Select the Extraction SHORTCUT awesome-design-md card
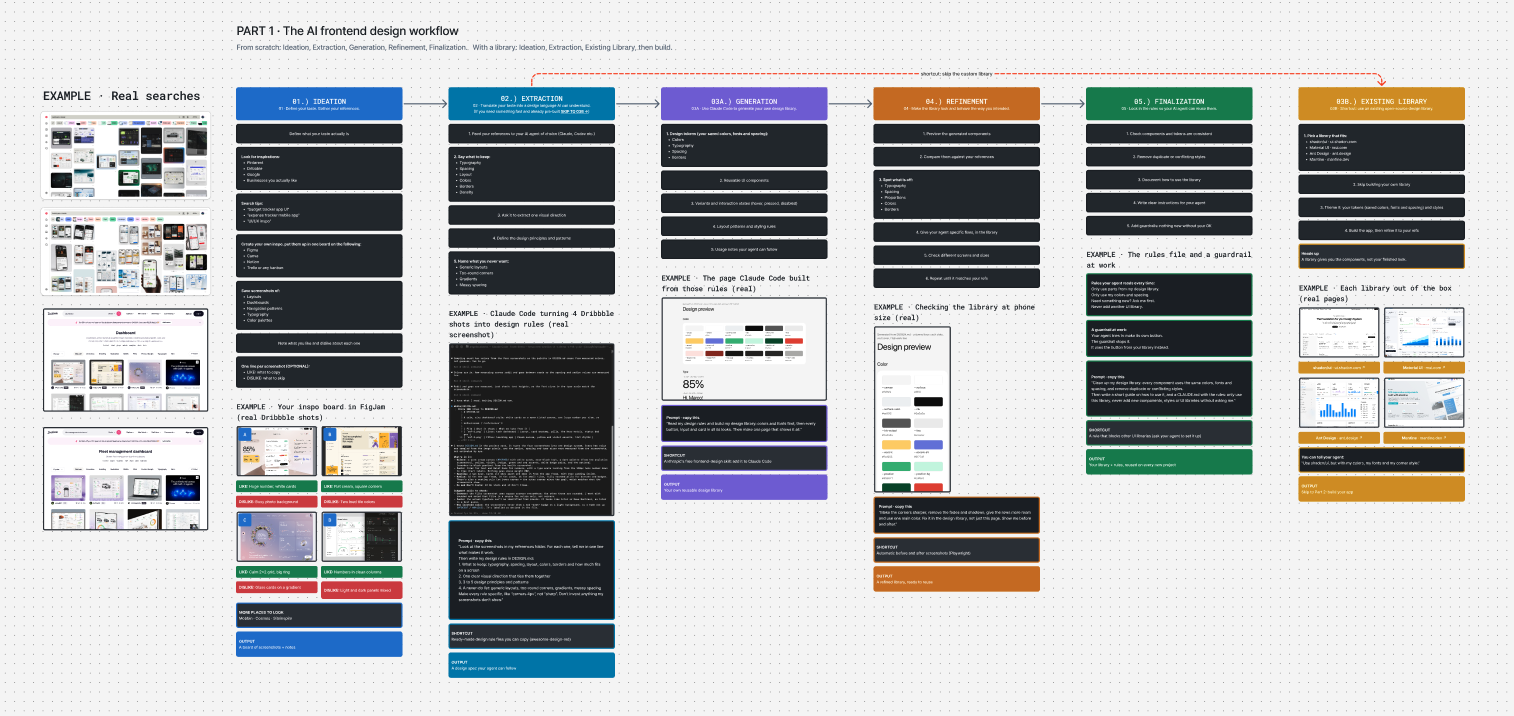 pos(531,636)
